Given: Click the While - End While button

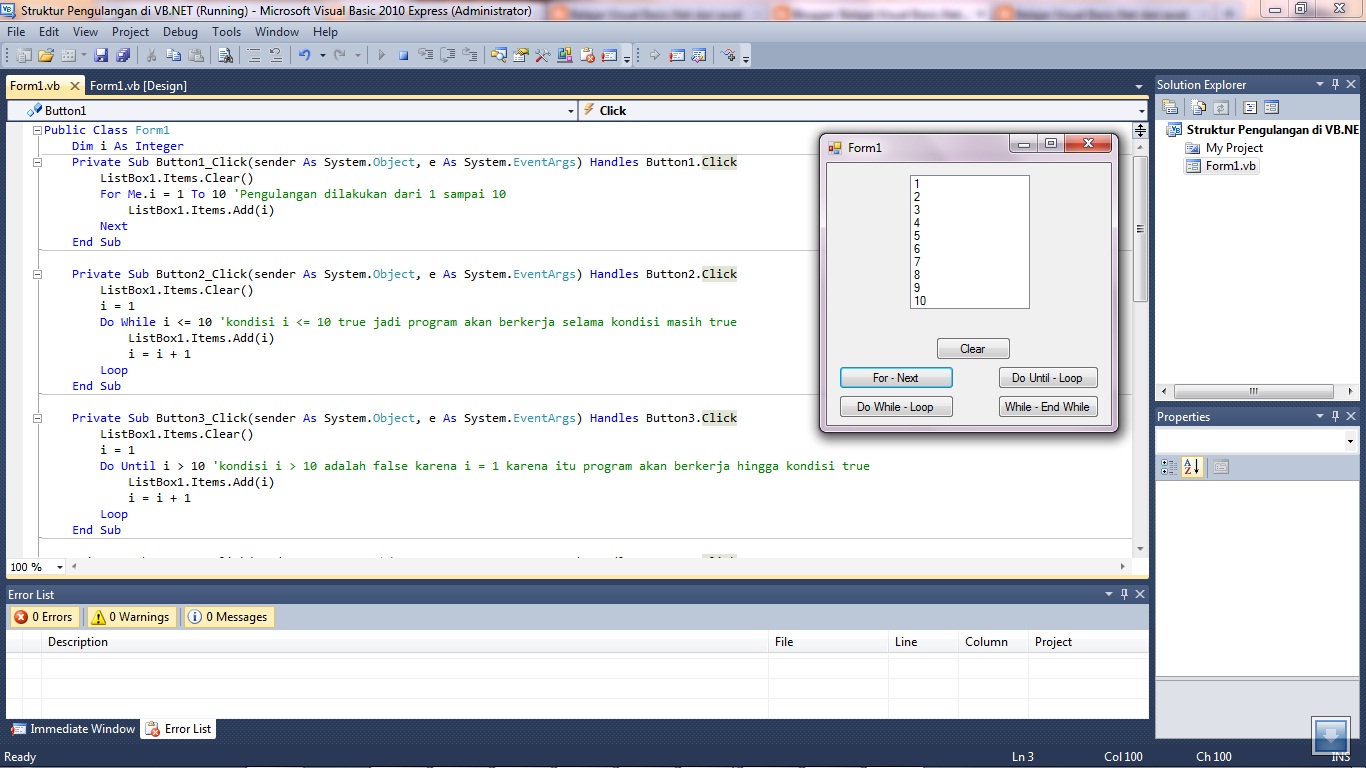Looking at the screenshot, I should (1048, 407).
